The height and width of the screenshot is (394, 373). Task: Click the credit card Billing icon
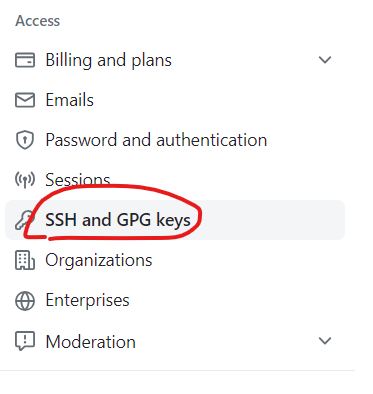tap(25, 60)
